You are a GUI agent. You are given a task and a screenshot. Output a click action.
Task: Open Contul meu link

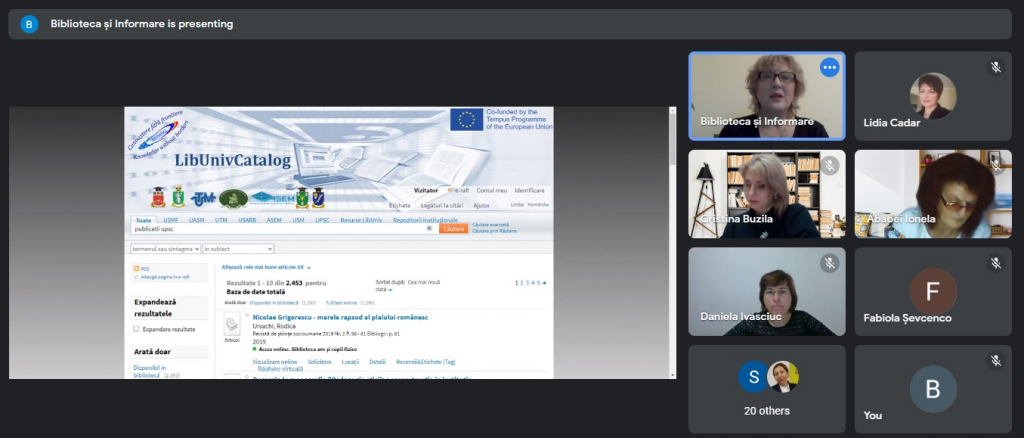(x=492, y=190)
